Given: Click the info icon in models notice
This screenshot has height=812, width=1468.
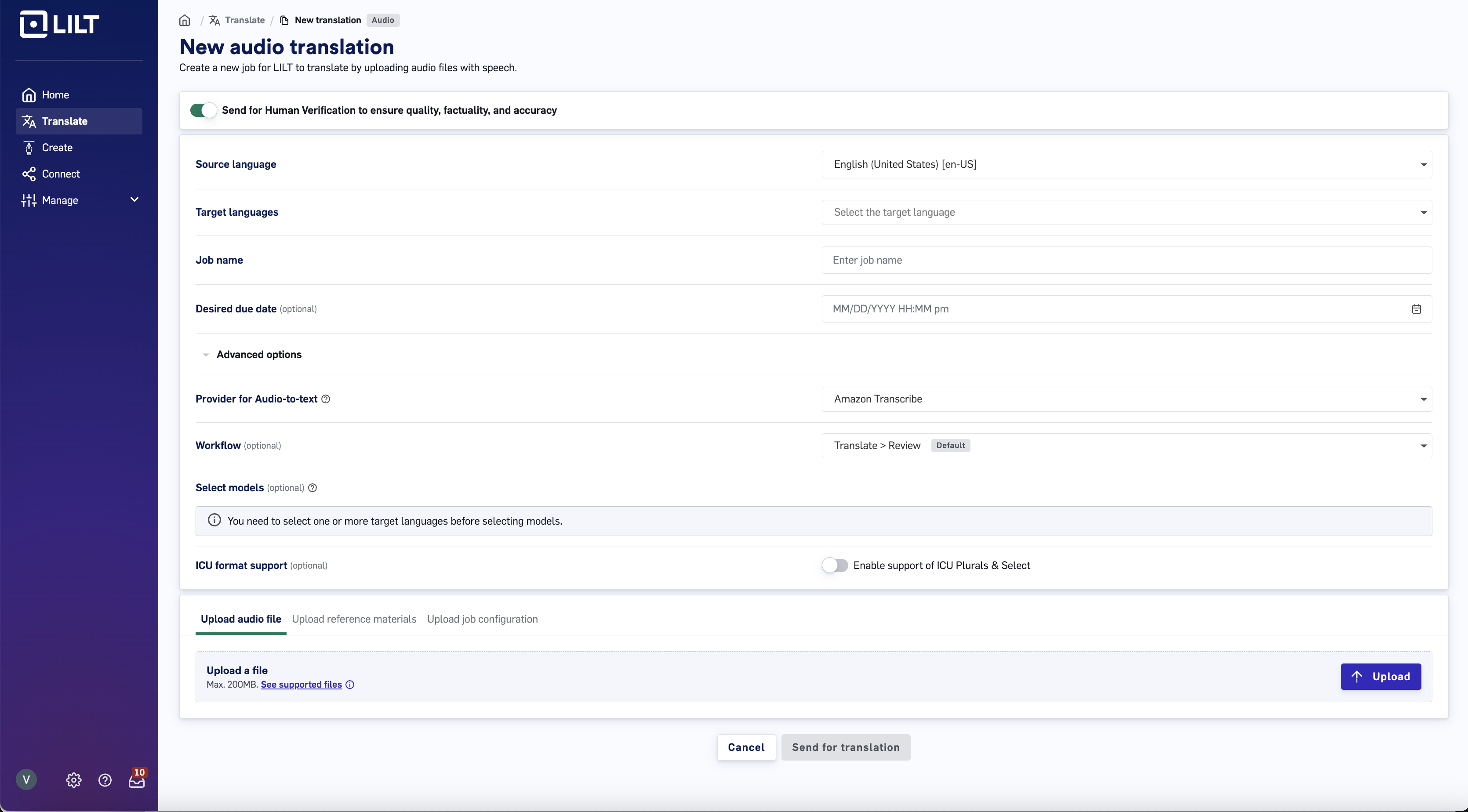Looking at the screenshot, I should [214, 520].
